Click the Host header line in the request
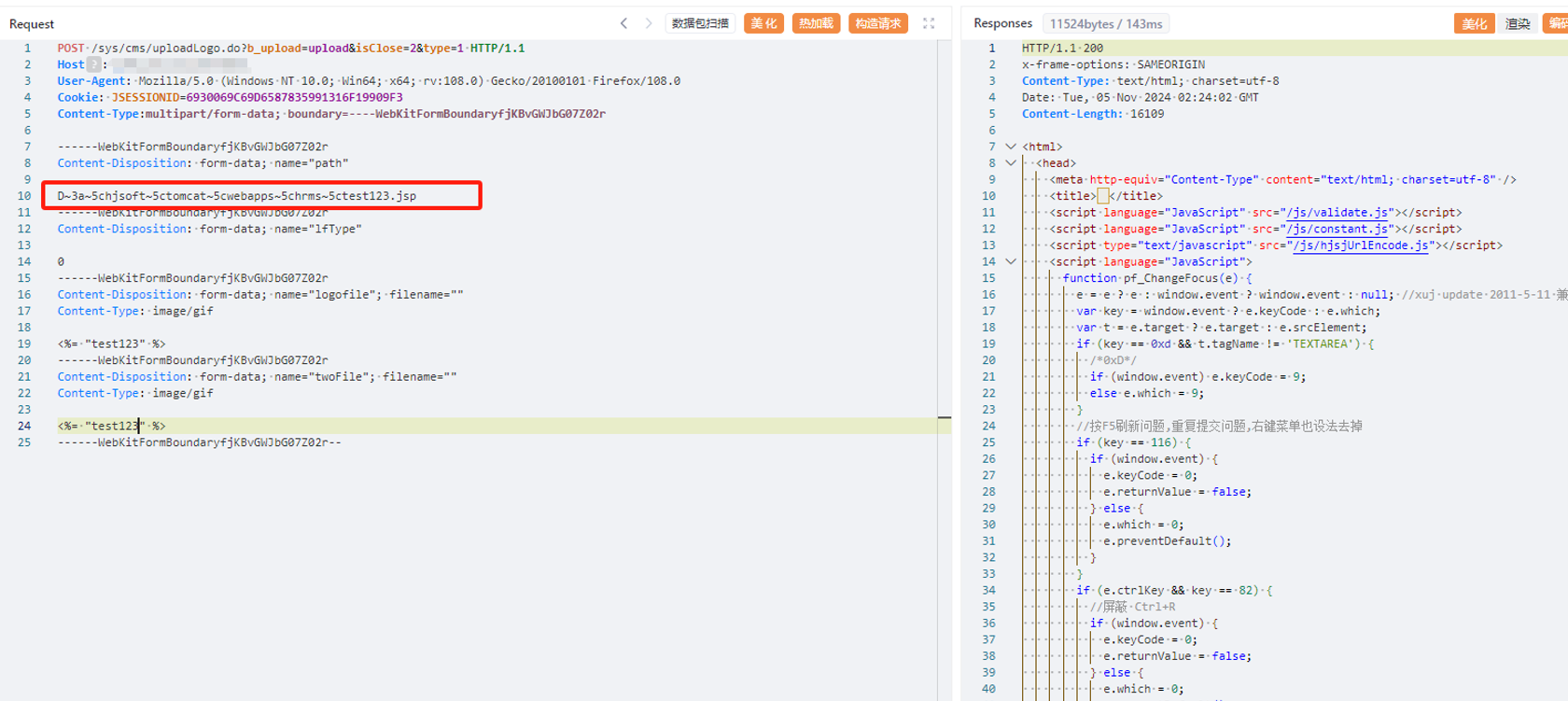Image resolution: width=1568 pixels, height=701 pixels. (152, 64)
